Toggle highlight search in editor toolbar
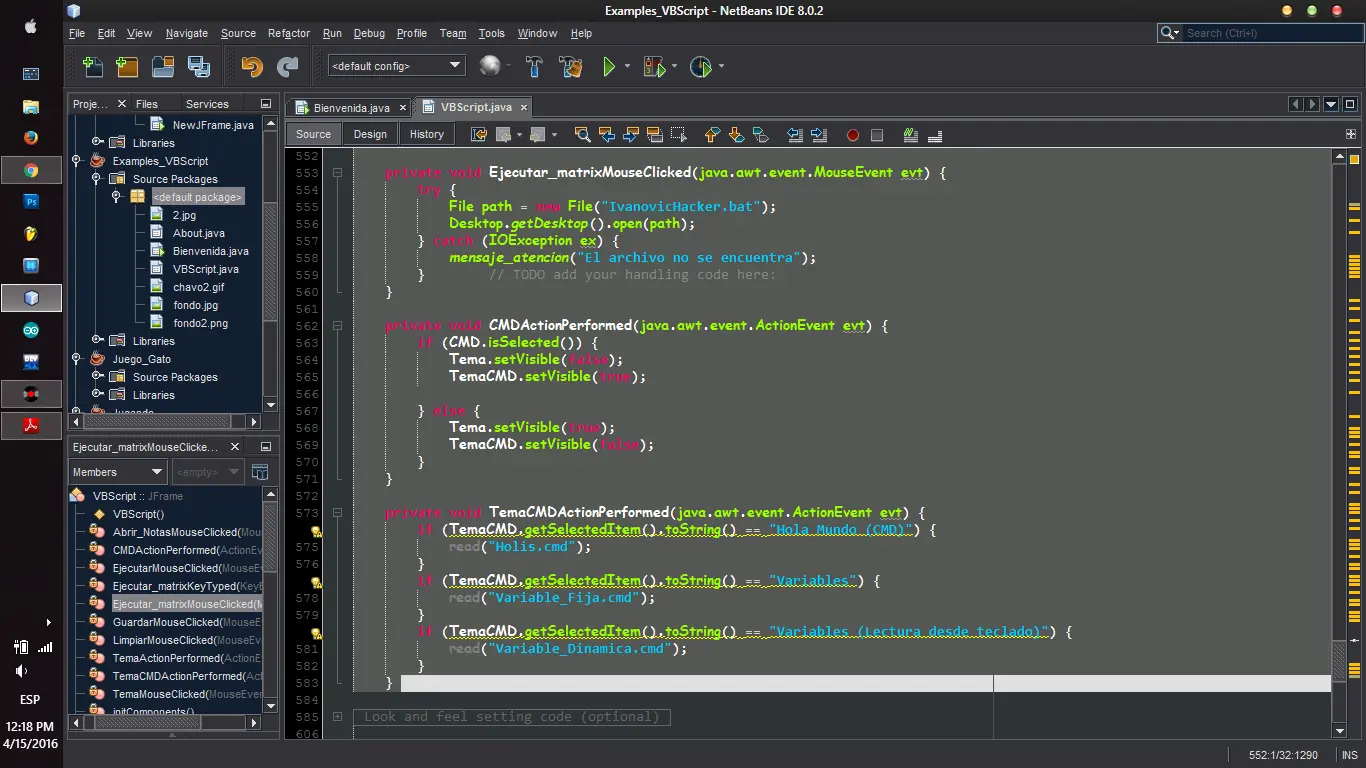Viewport: 1366px width, 768px height. pyautogui.click(x=654, y=135)
